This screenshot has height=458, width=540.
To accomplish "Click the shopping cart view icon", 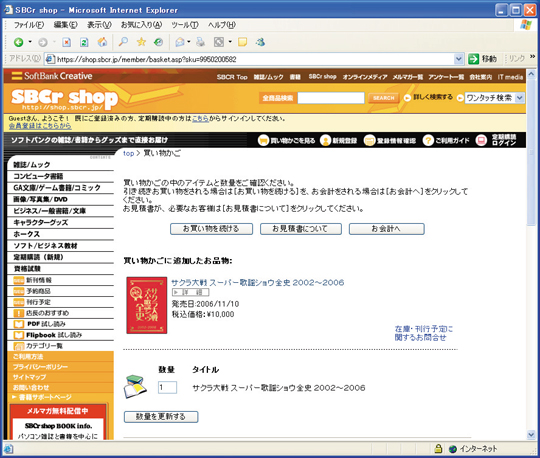I will [263, 140].
